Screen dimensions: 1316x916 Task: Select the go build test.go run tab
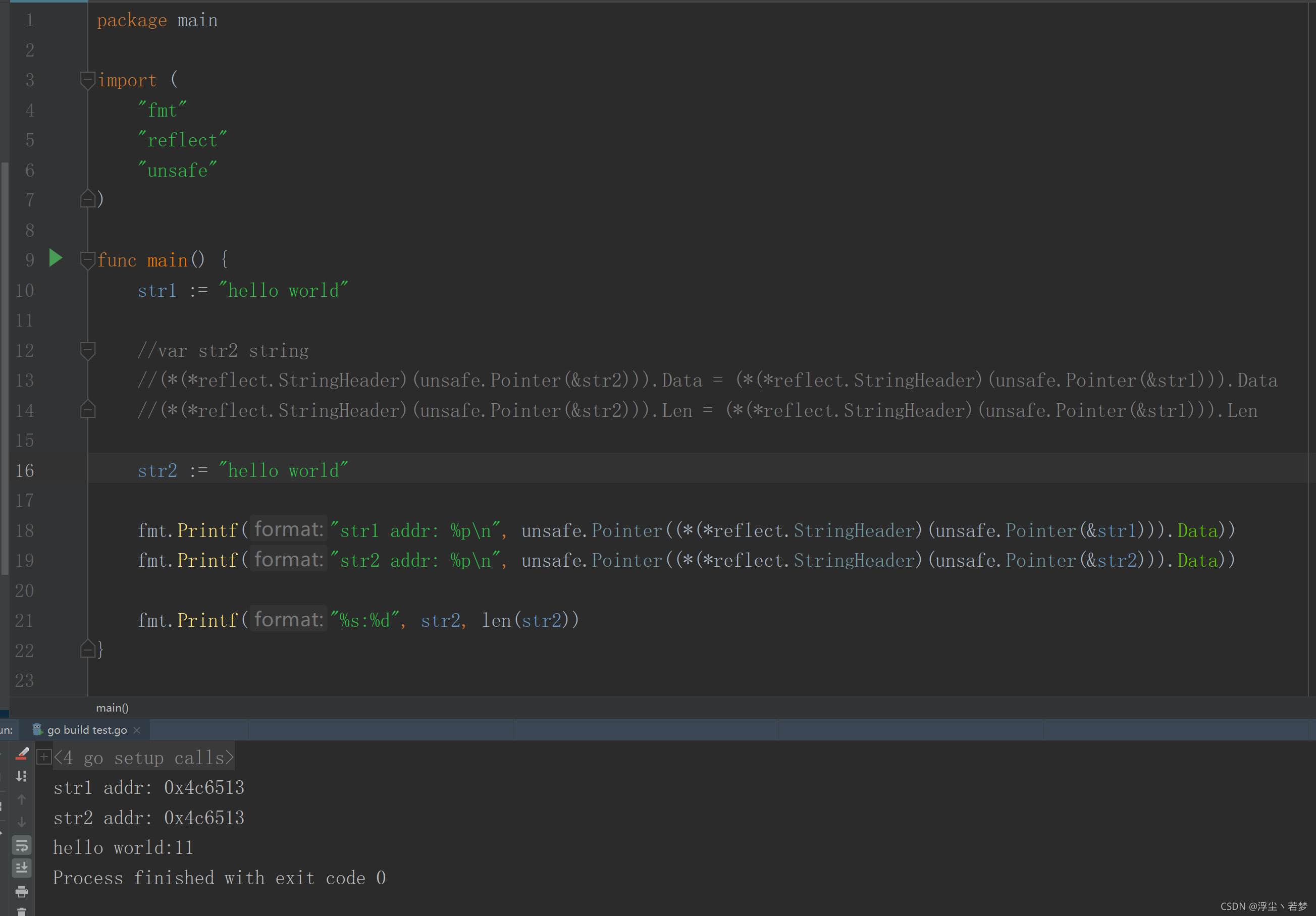(86, 730)
